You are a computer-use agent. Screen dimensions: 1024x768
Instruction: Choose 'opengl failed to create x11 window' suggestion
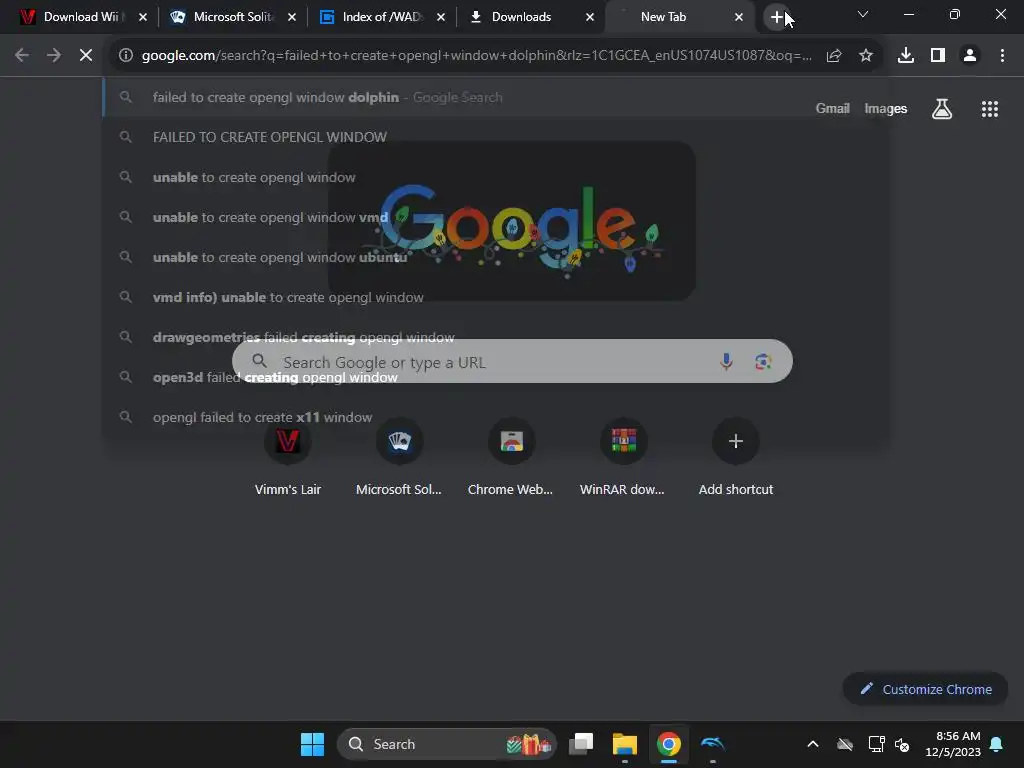click(x=495, y=417)
